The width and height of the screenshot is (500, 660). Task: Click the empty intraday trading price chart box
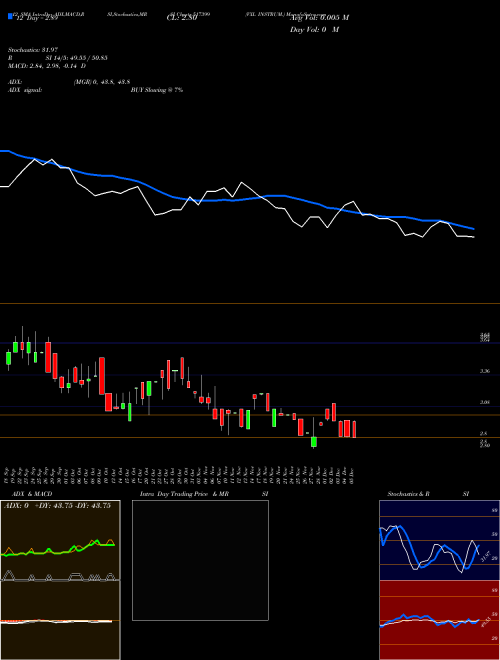click(x=200, y=560)
